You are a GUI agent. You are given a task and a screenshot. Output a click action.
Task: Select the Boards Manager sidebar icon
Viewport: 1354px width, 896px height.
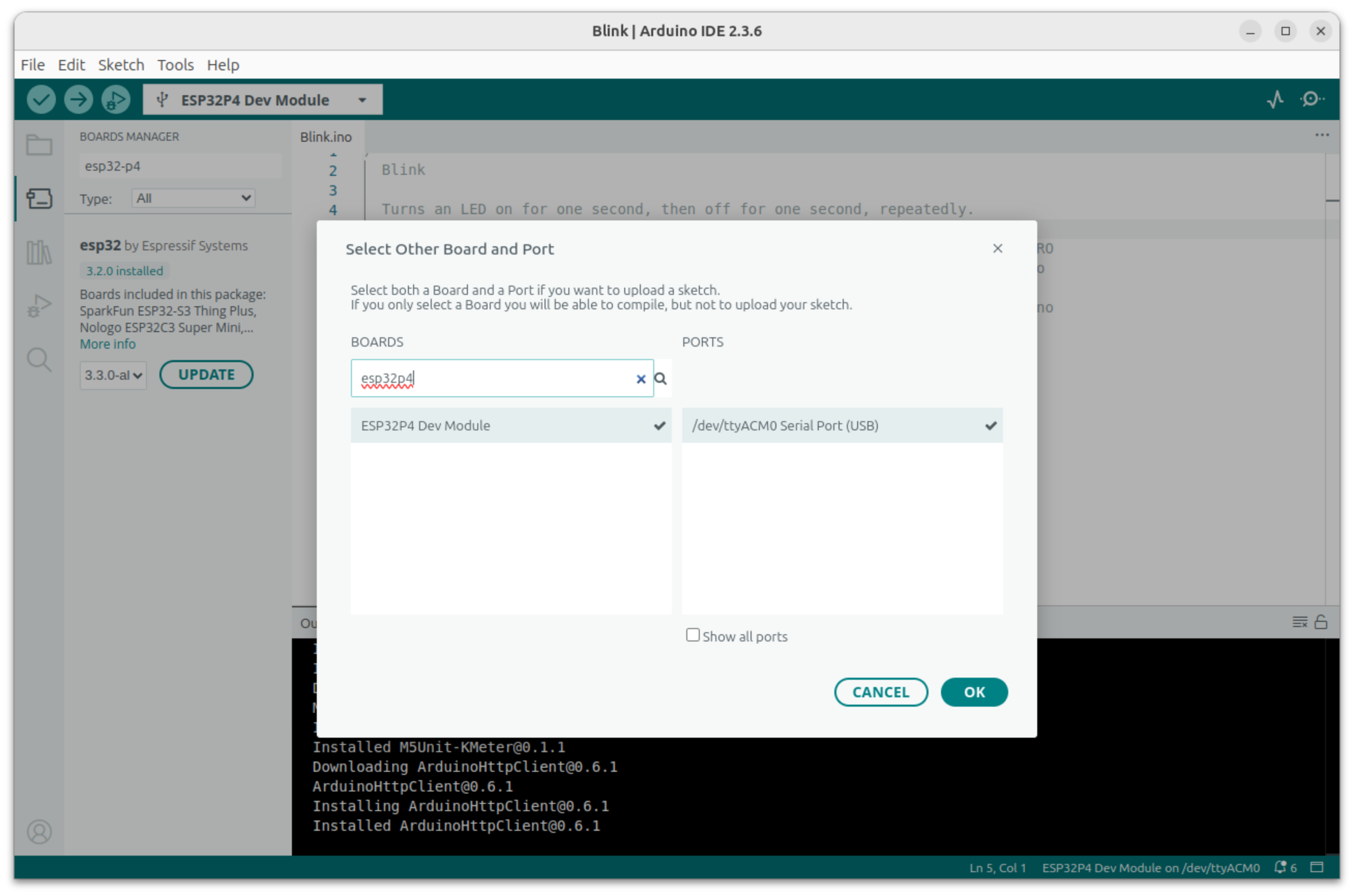(39, 199)
